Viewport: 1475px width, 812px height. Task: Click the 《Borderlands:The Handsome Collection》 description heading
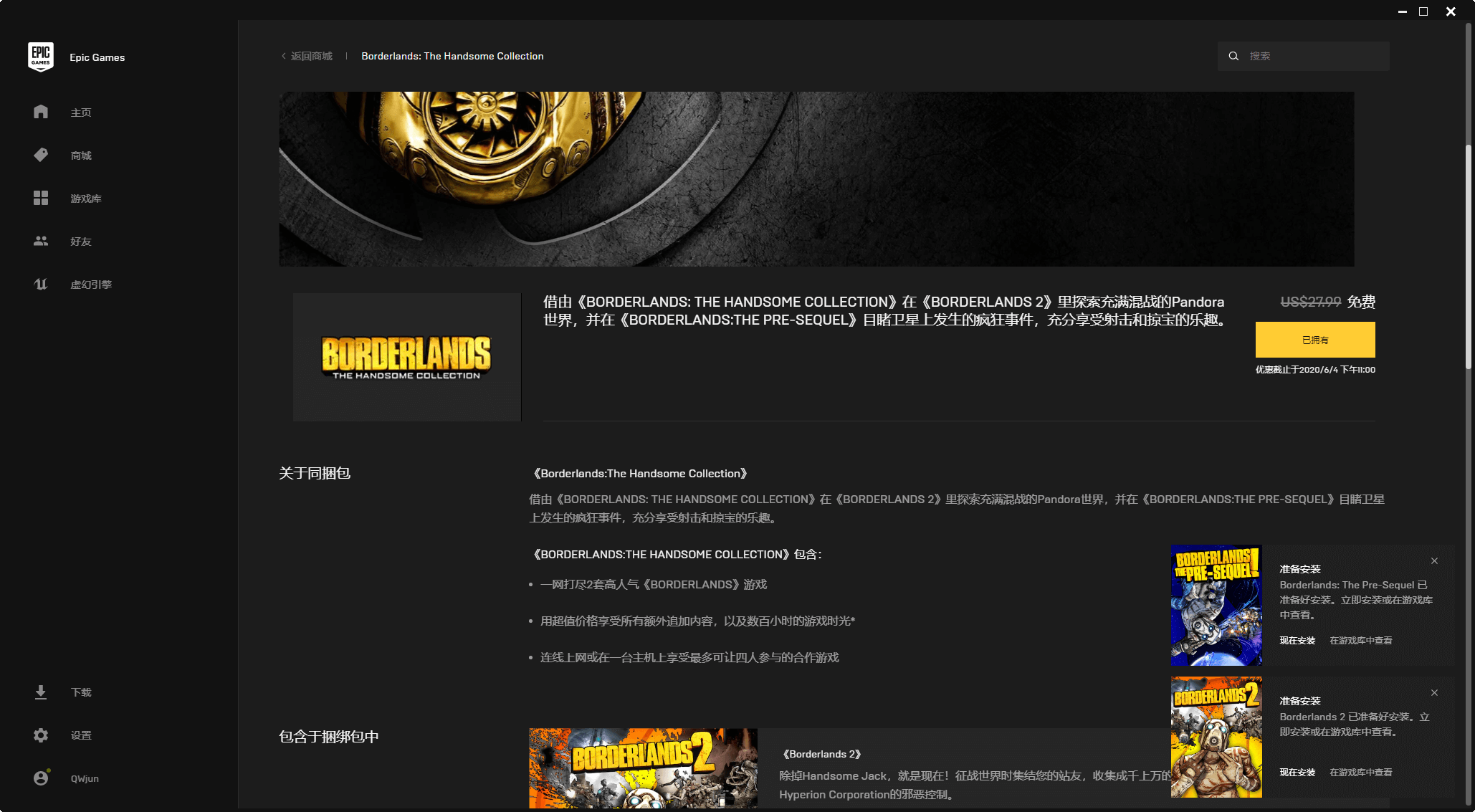[641, 474]
